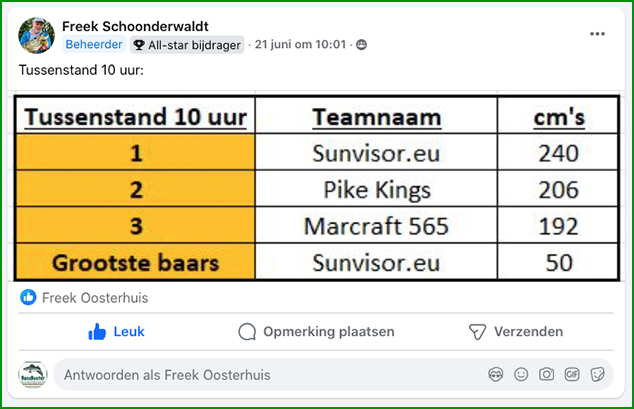Click the Verzenden paper plane icon
The height and width of the screenshot is (409, 634).
pos(477,332)
